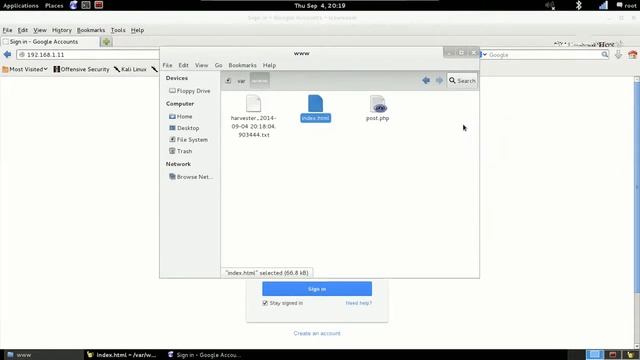Select first workspace in workspace switcher
The width and height of the screenshot is (640, 360).
click(x=595, y=355)
